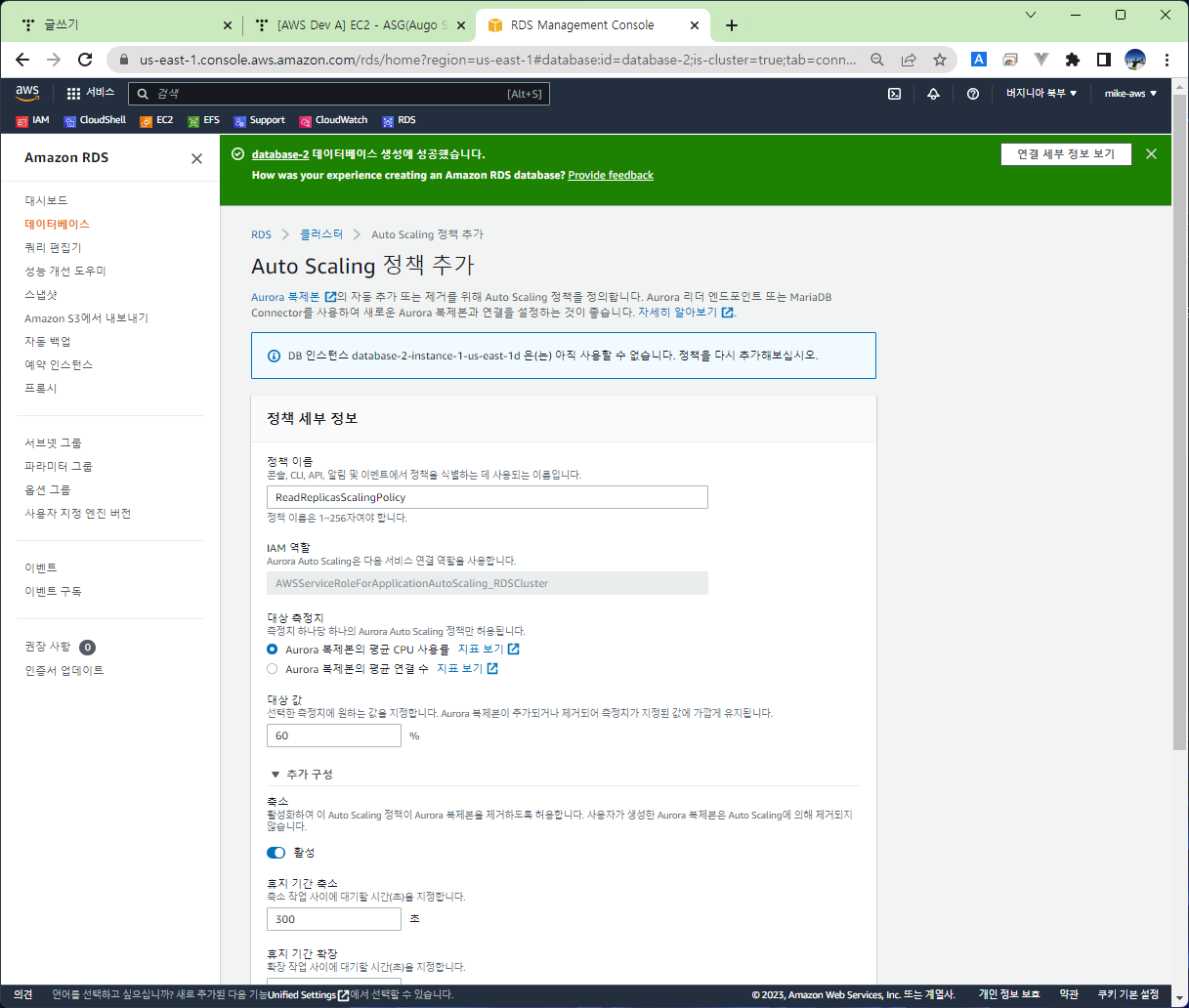Screen dimensions: 1189x1008
Task: Go to 클러스터 breadcrumb link
Action: pos(321,234)
